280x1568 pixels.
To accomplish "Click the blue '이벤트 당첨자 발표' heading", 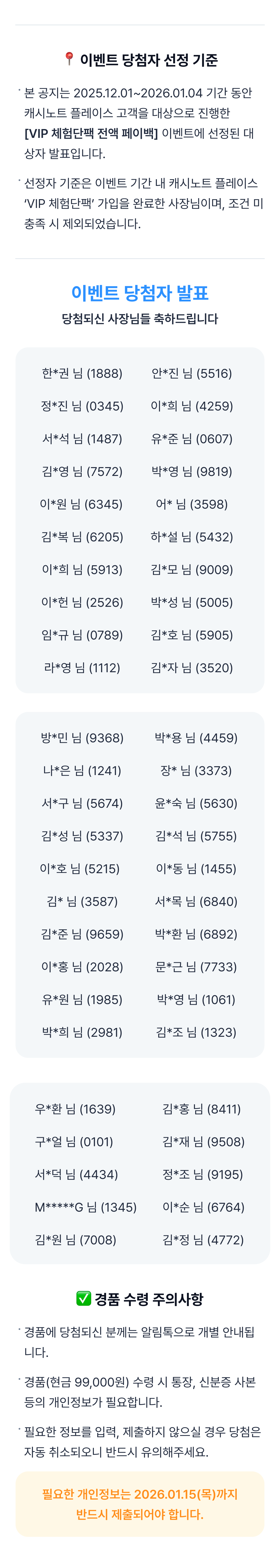I will (x=140, y=293).
